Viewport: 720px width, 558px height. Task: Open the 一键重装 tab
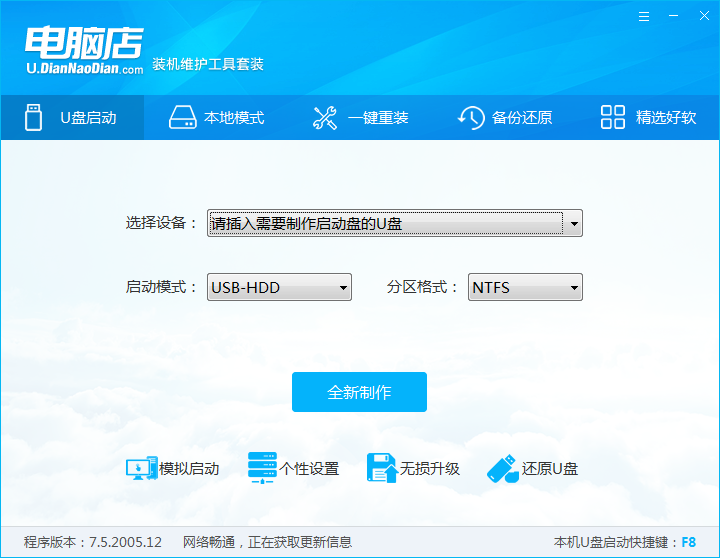(x=360, y=118)
